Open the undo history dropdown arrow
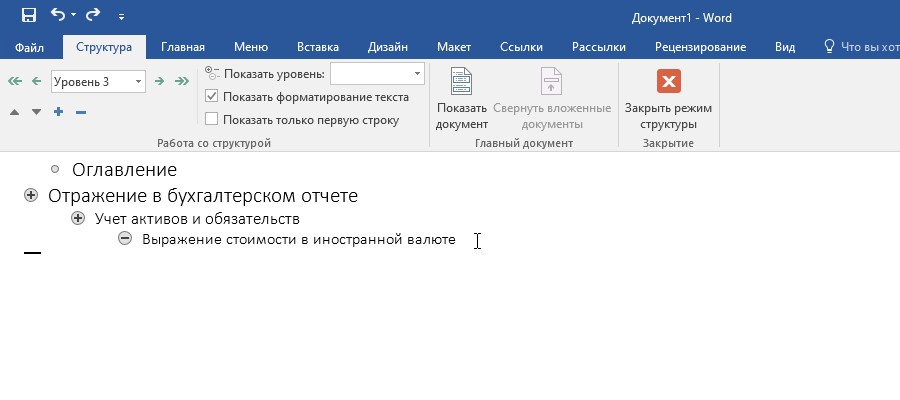This screenshot has width=900, height=400. 73,15
